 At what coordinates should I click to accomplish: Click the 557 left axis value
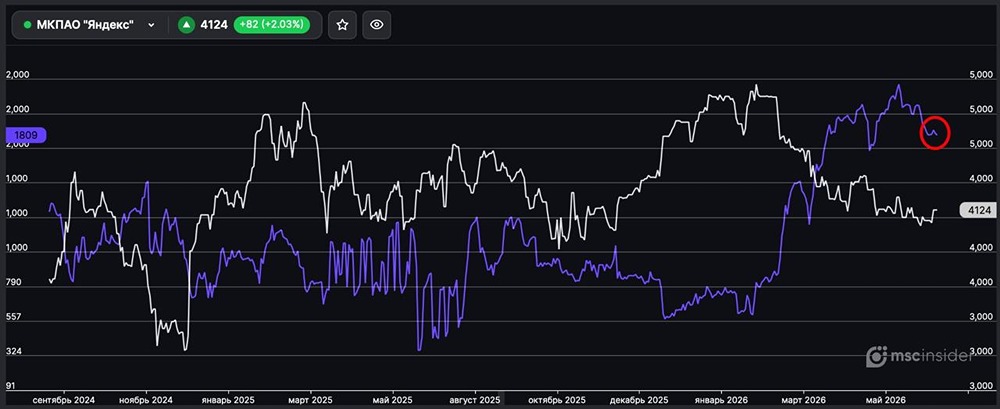(13, 317)
